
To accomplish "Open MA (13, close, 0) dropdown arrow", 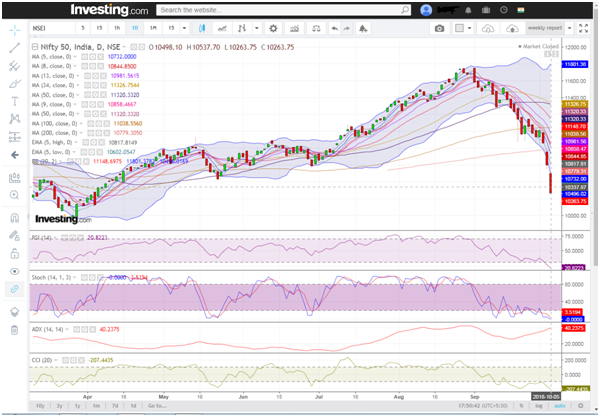I will 78,76.
